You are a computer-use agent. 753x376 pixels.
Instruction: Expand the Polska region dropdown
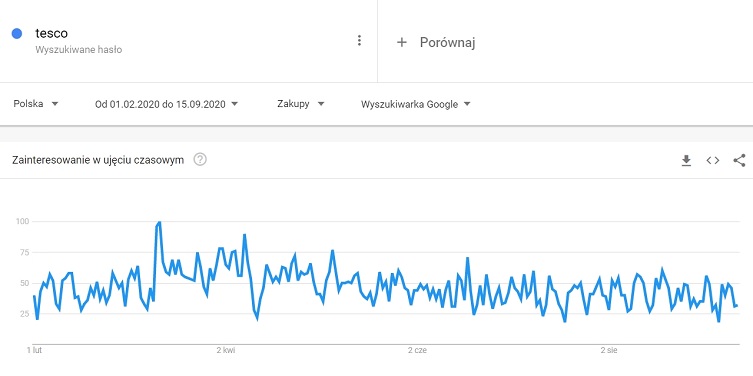tap(36, 104)
